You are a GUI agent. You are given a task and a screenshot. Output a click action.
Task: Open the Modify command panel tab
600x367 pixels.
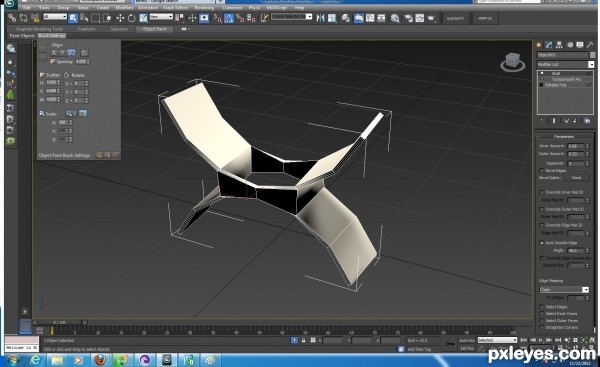click(549, 45)
